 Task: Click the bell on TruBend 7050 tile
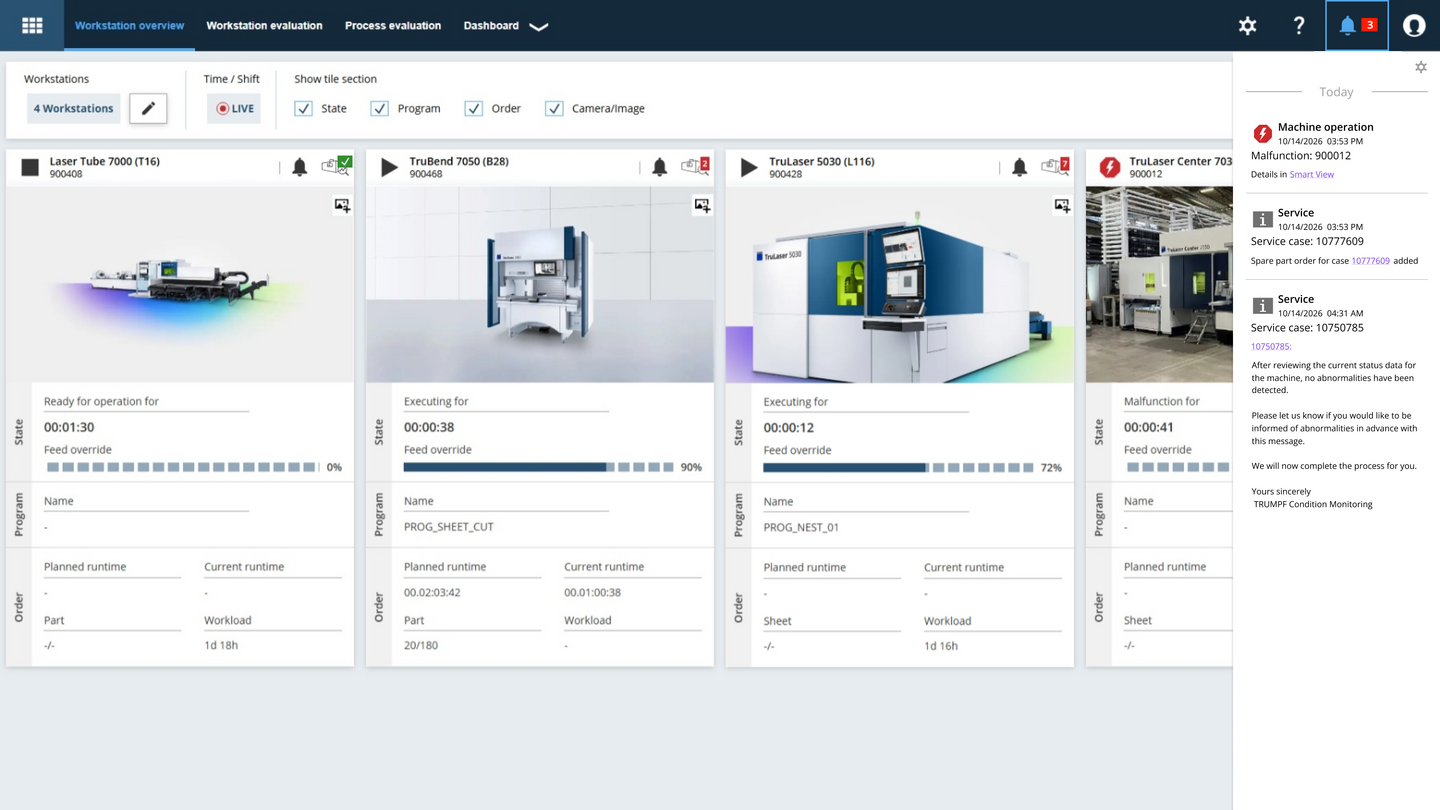pos(659,167)
